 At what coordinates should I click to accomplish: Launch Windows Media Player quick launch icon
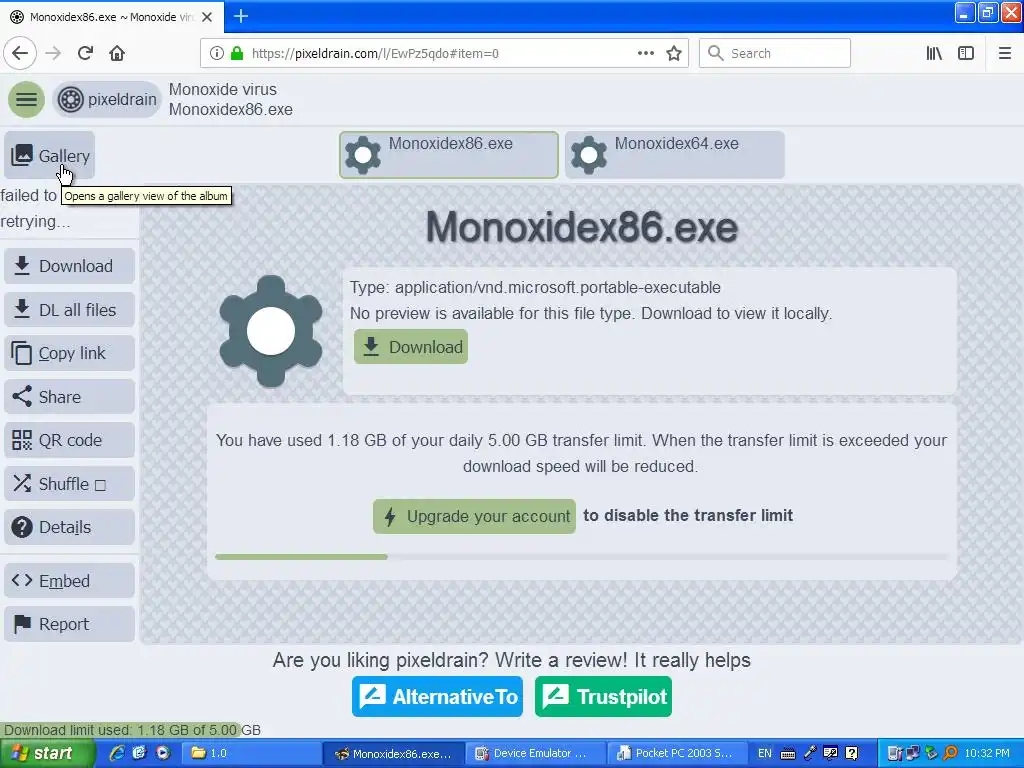163,754
